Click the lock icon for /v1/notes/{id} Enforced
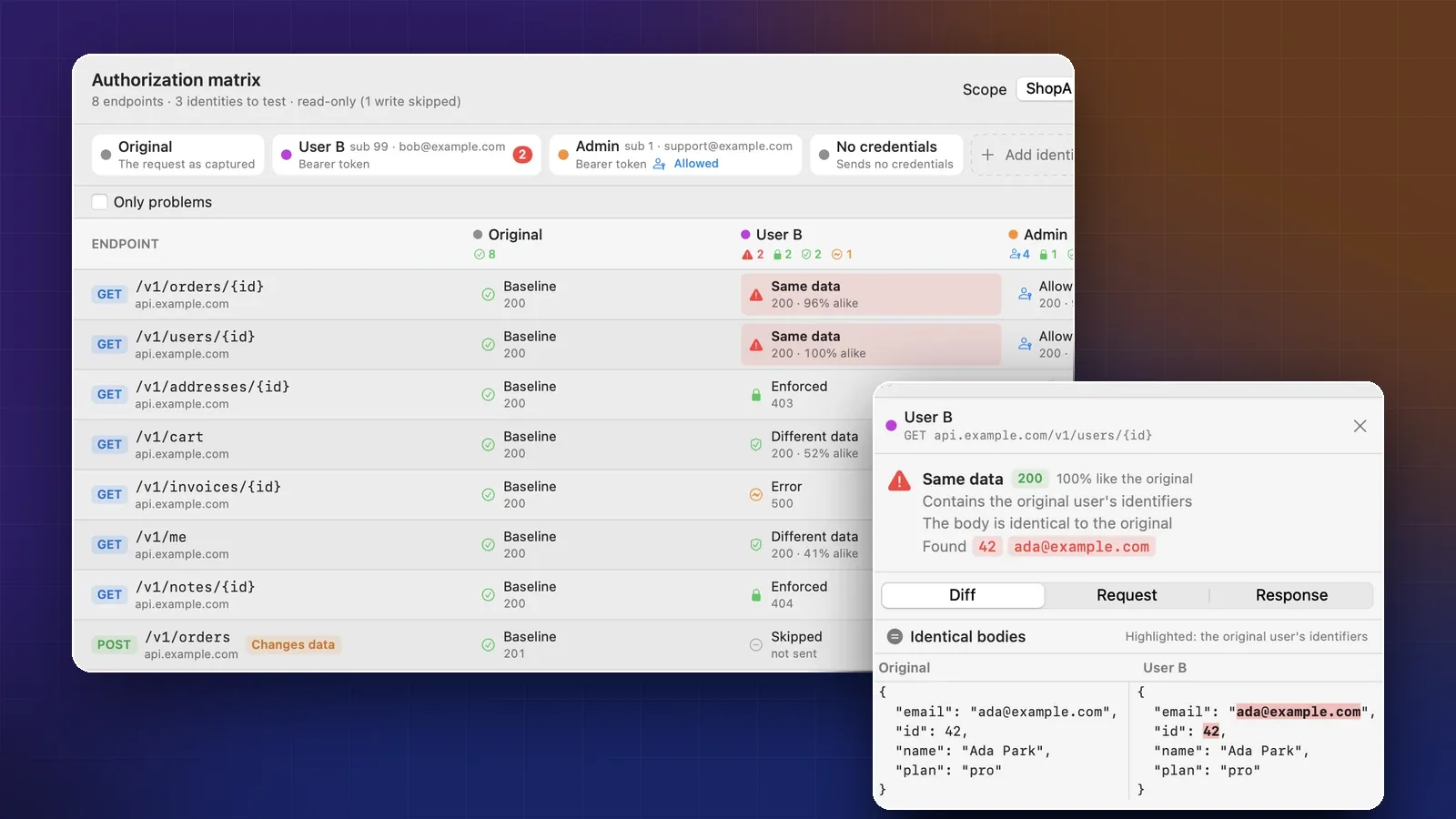1456x819 pixels. point(756,595)
